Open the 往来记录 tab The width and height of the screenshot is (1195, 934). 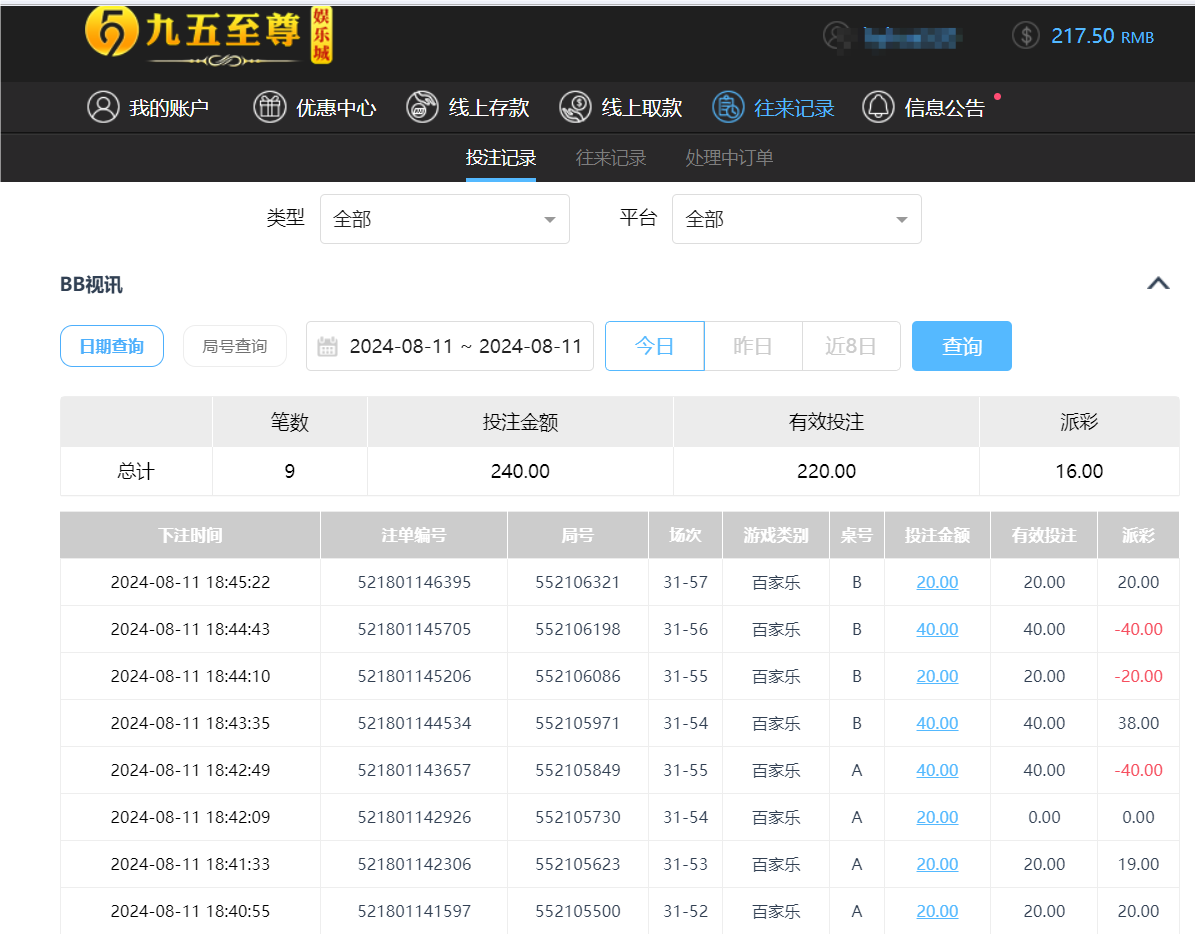[610, 157]
